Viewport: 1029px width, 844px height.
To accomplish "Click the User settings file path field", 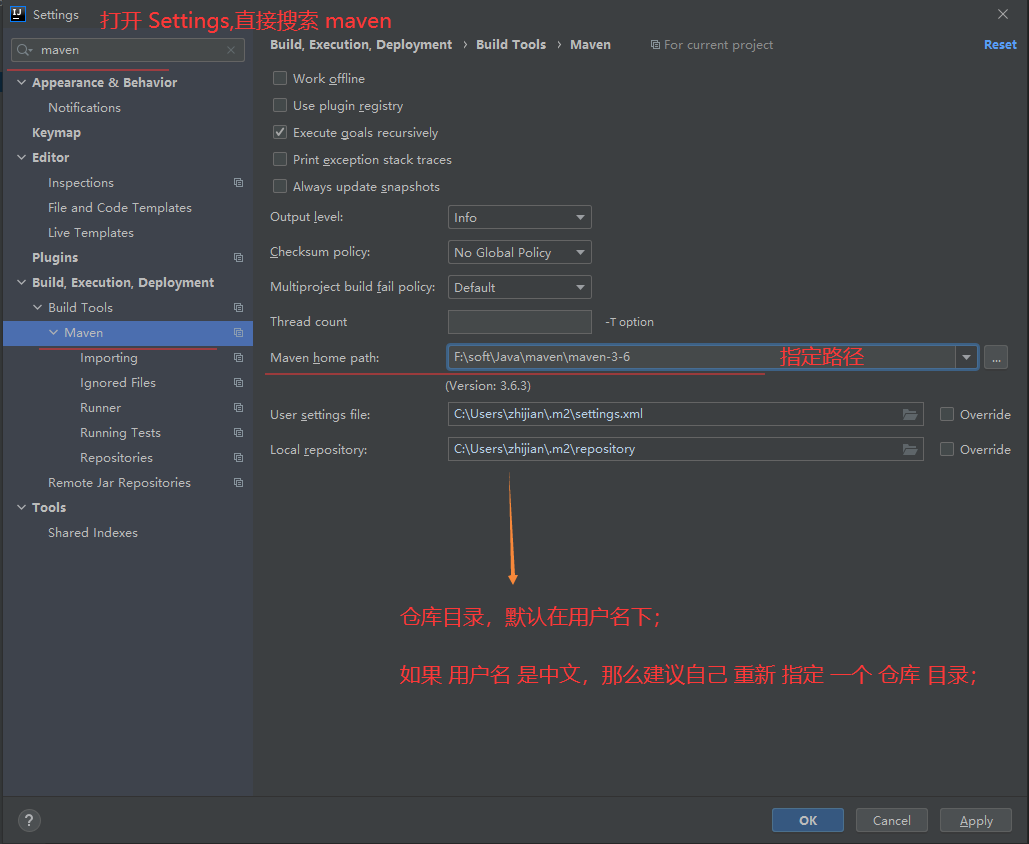I will 686,414.
